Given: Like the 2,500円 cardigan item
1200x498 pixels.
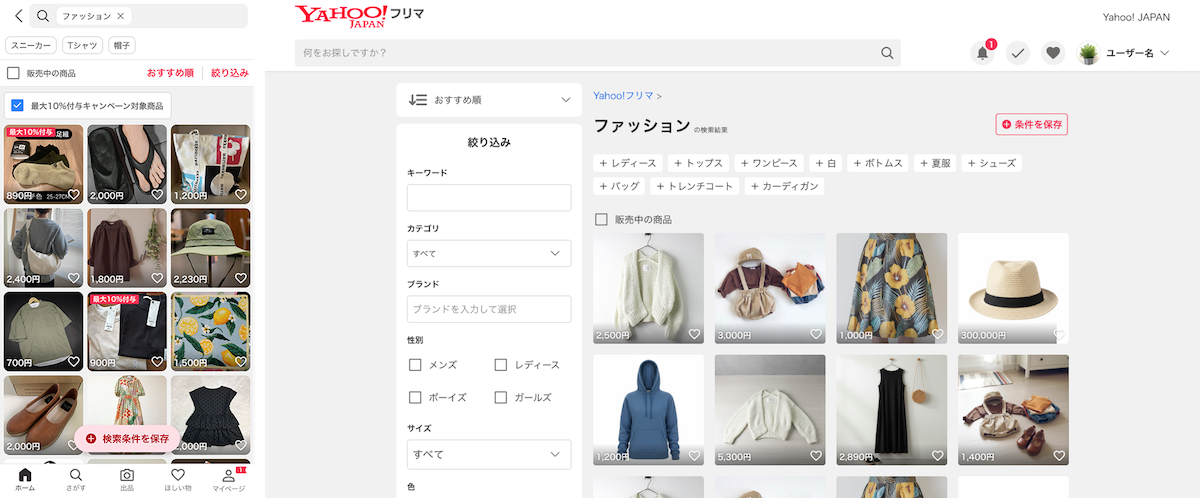Looking at the screenshot, I should [x=694, y=334].
